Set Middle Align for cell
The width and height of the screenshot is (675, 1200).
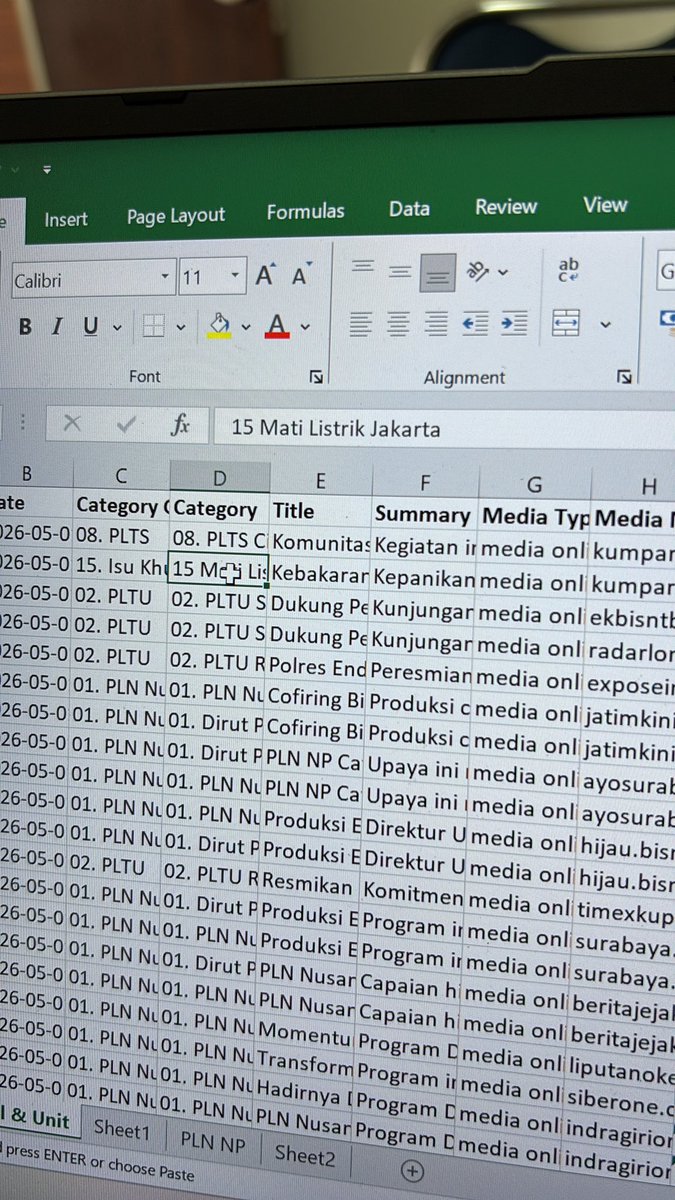(x=400, y=271)
